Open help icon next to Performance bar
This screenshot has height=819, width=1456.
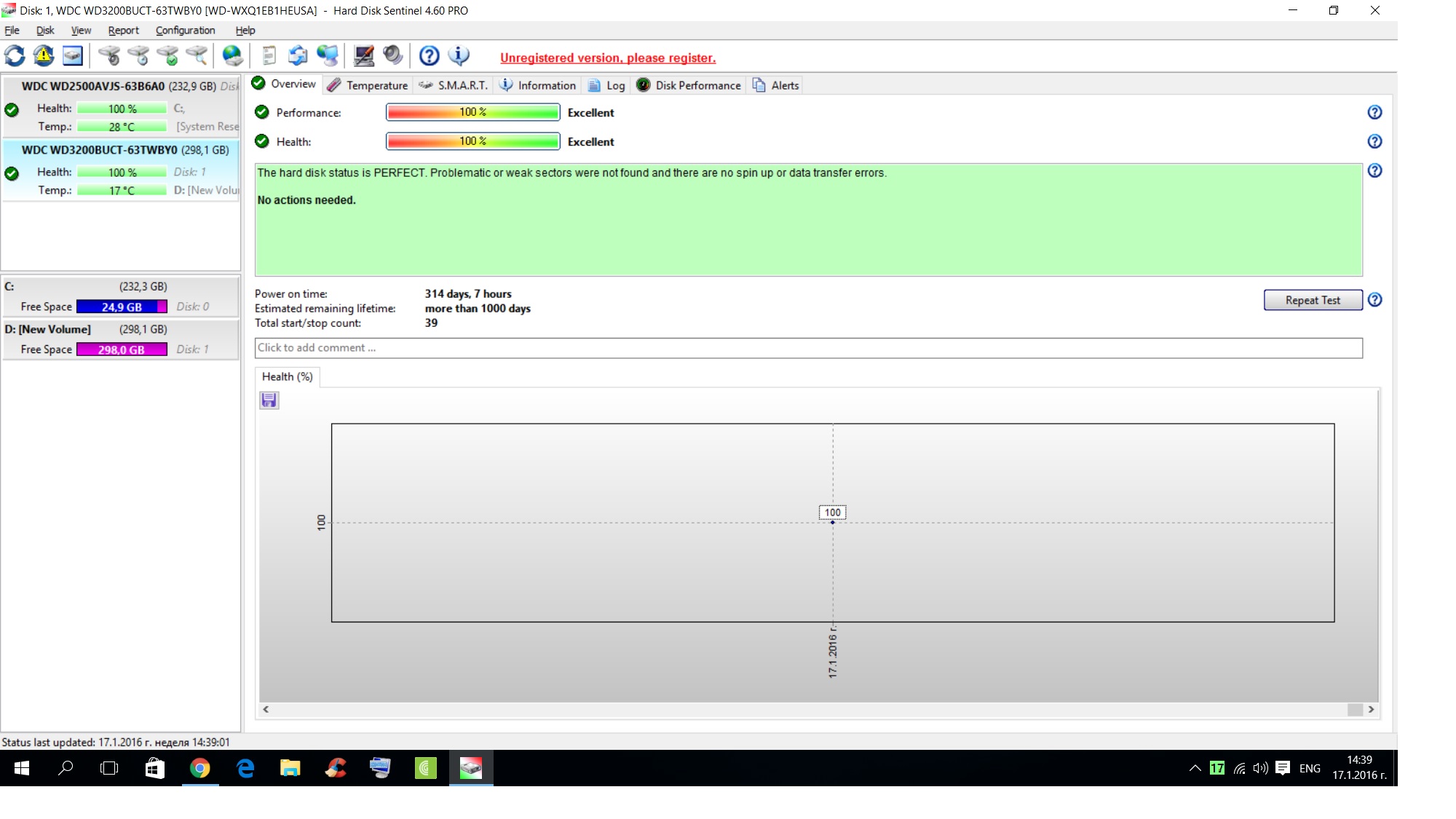pyautogui.click(x=1374, y=112)
